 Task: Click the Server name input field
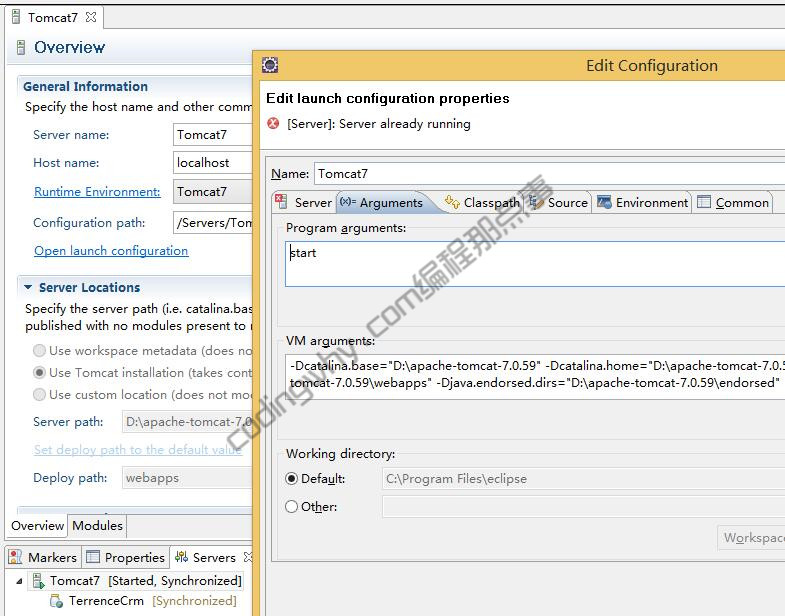(x=213, y=135)
